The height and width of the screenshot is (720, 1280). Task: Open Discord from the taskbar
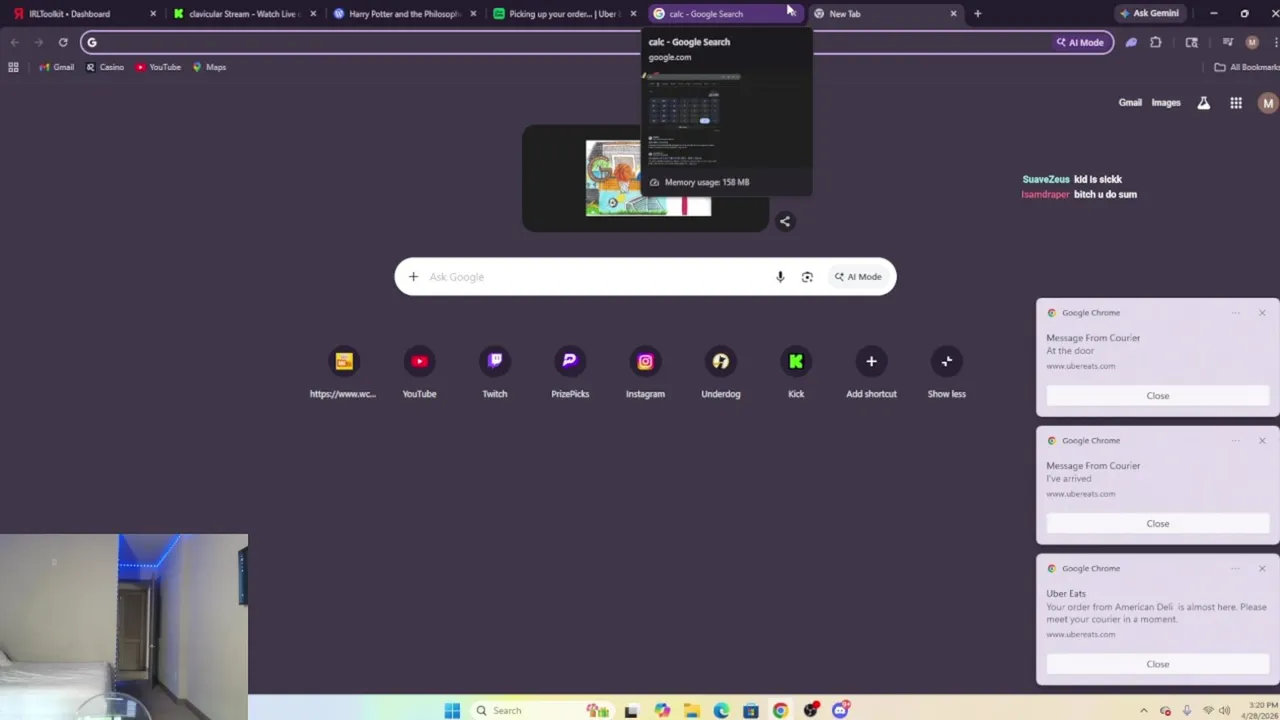841,710
